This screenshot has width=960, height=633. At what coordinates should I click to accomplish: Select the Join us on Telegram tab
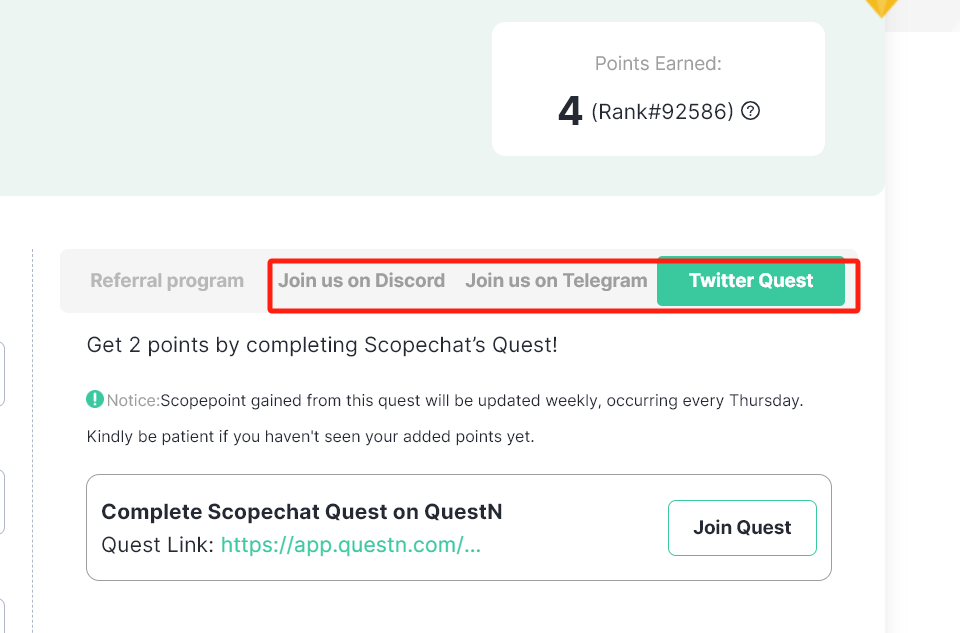(x=556, y=280)
